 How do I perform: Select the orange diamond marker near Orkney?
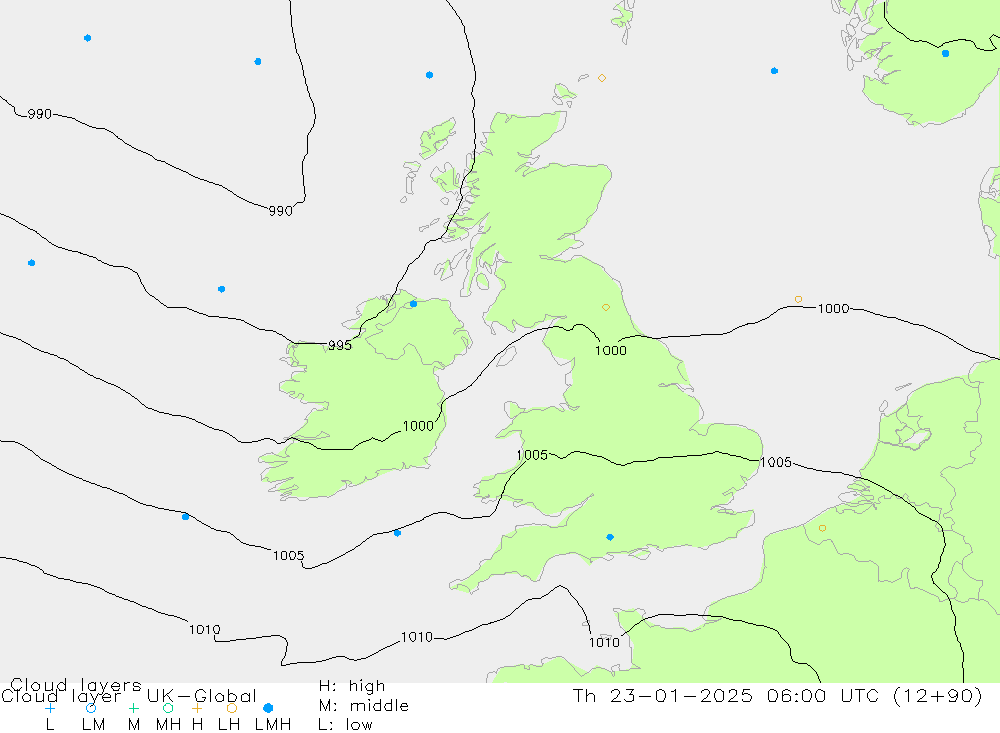point(601,78)
